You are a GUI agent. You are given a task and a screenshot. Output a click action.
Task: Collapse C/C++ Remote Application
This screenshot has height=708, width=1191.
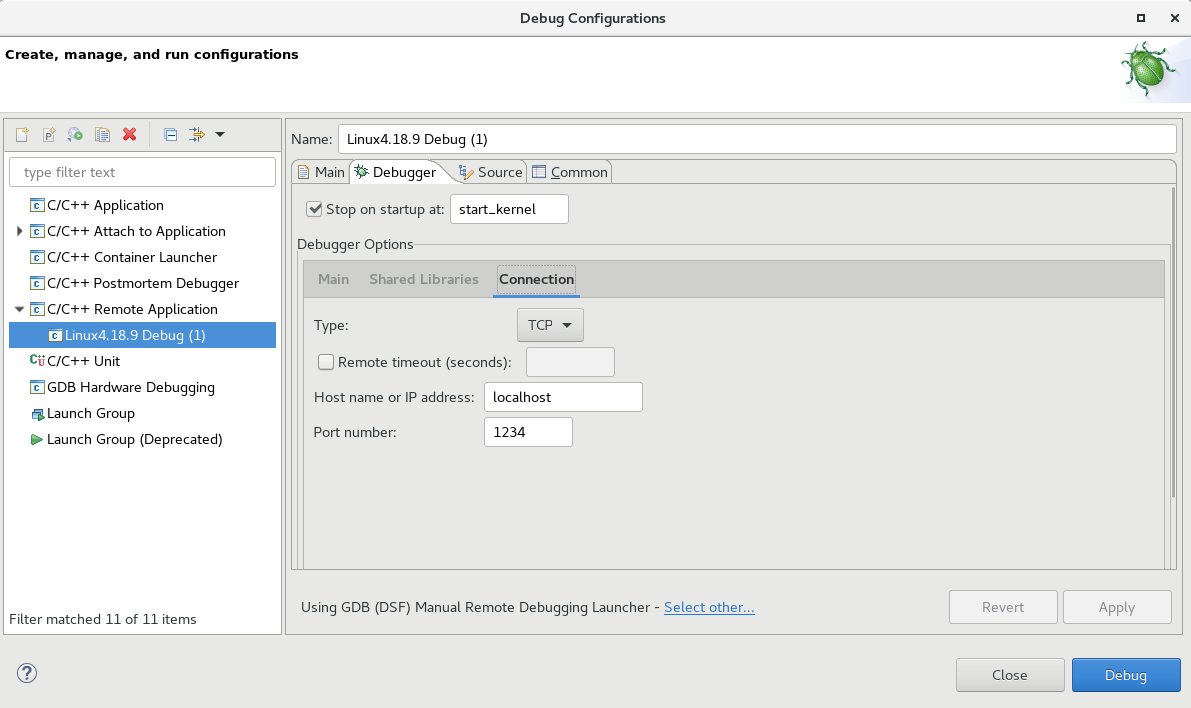19,309
